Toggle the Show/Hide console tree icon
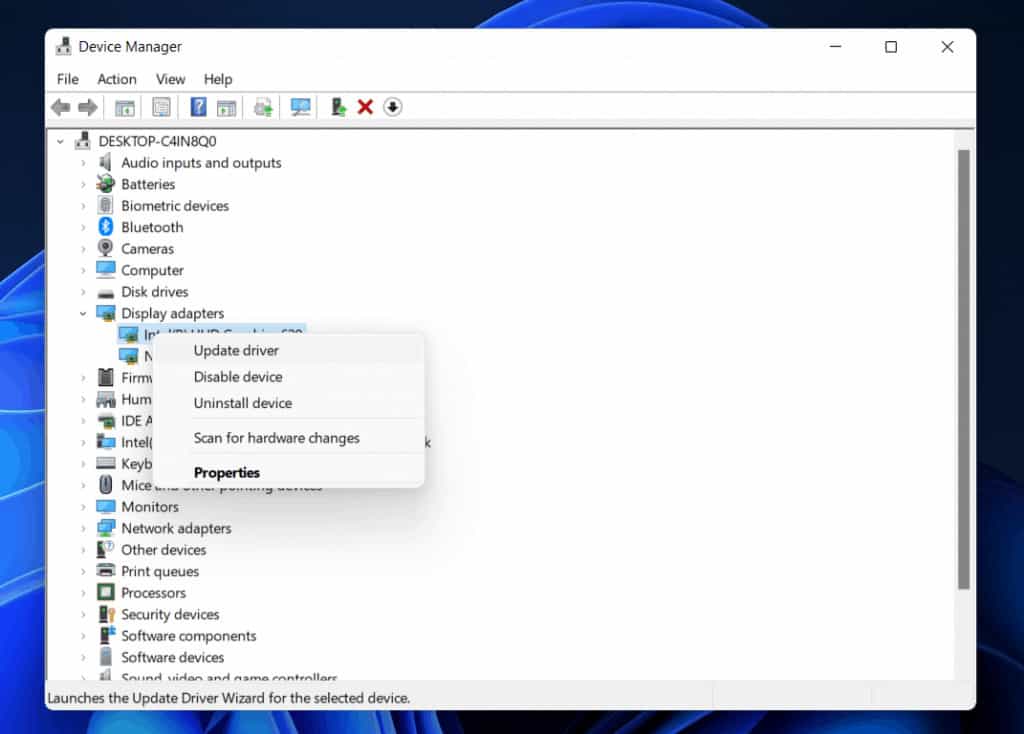This screenshot has height=734, width=1024. coord(127,107)
